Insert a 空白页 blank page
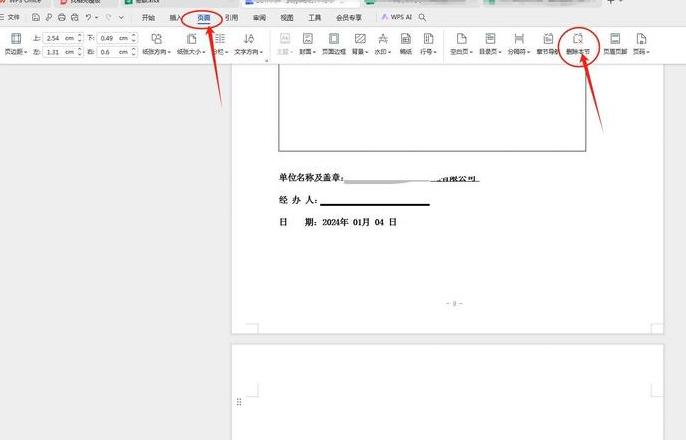 tap(461, 44)
